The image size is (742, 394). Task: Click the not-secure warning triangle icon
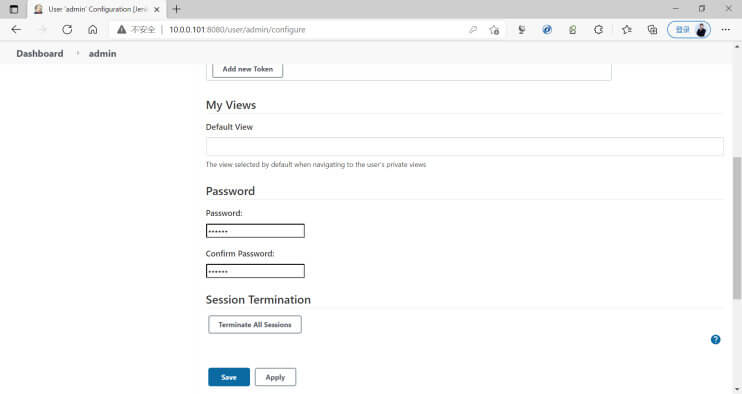122,29
